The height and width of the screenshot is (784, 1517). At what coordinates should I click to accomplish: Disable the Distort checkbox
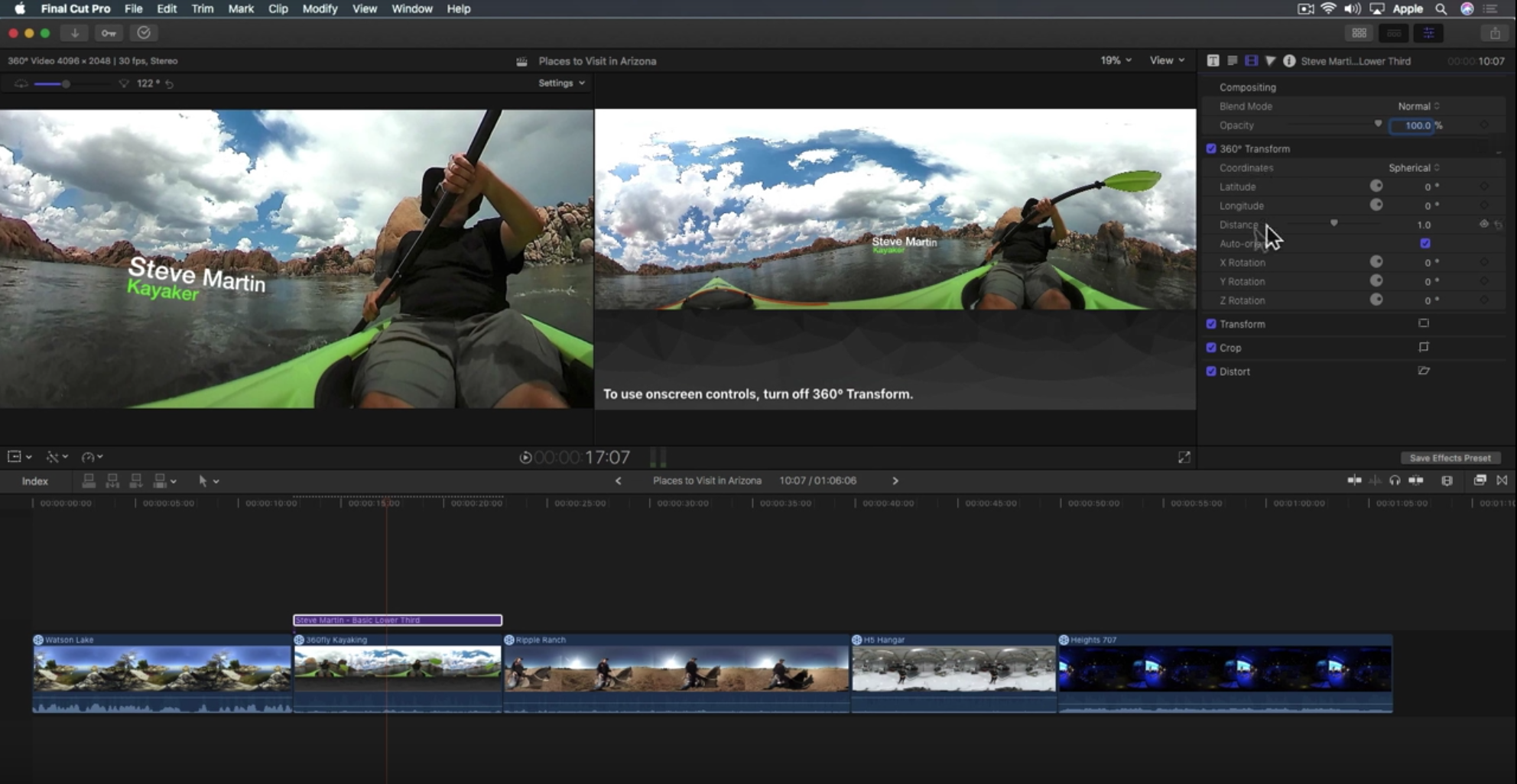point(1211,371)
